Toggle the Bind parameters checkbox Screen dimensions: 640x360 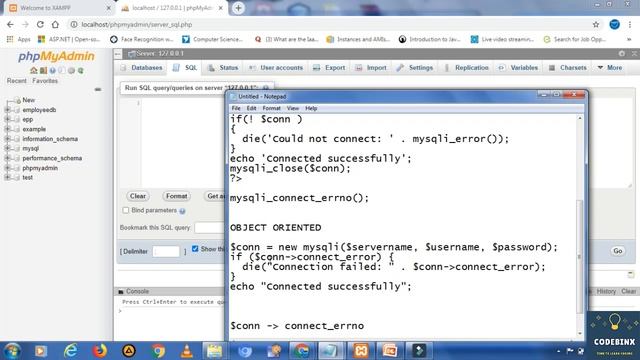click(x=126, y=211)
